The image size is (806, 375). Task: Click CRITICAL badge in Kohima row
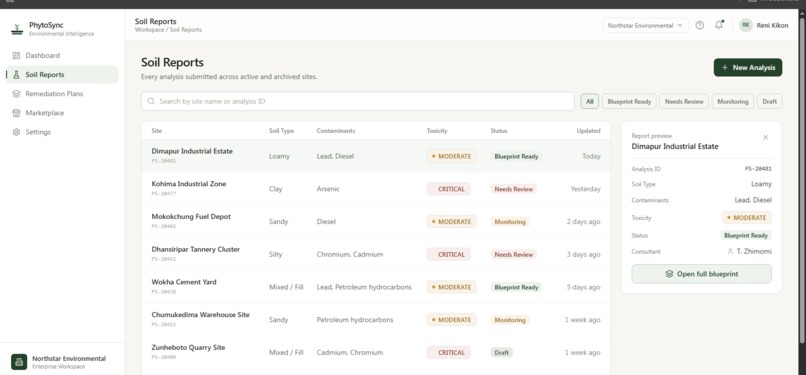(x=448, y=189)
